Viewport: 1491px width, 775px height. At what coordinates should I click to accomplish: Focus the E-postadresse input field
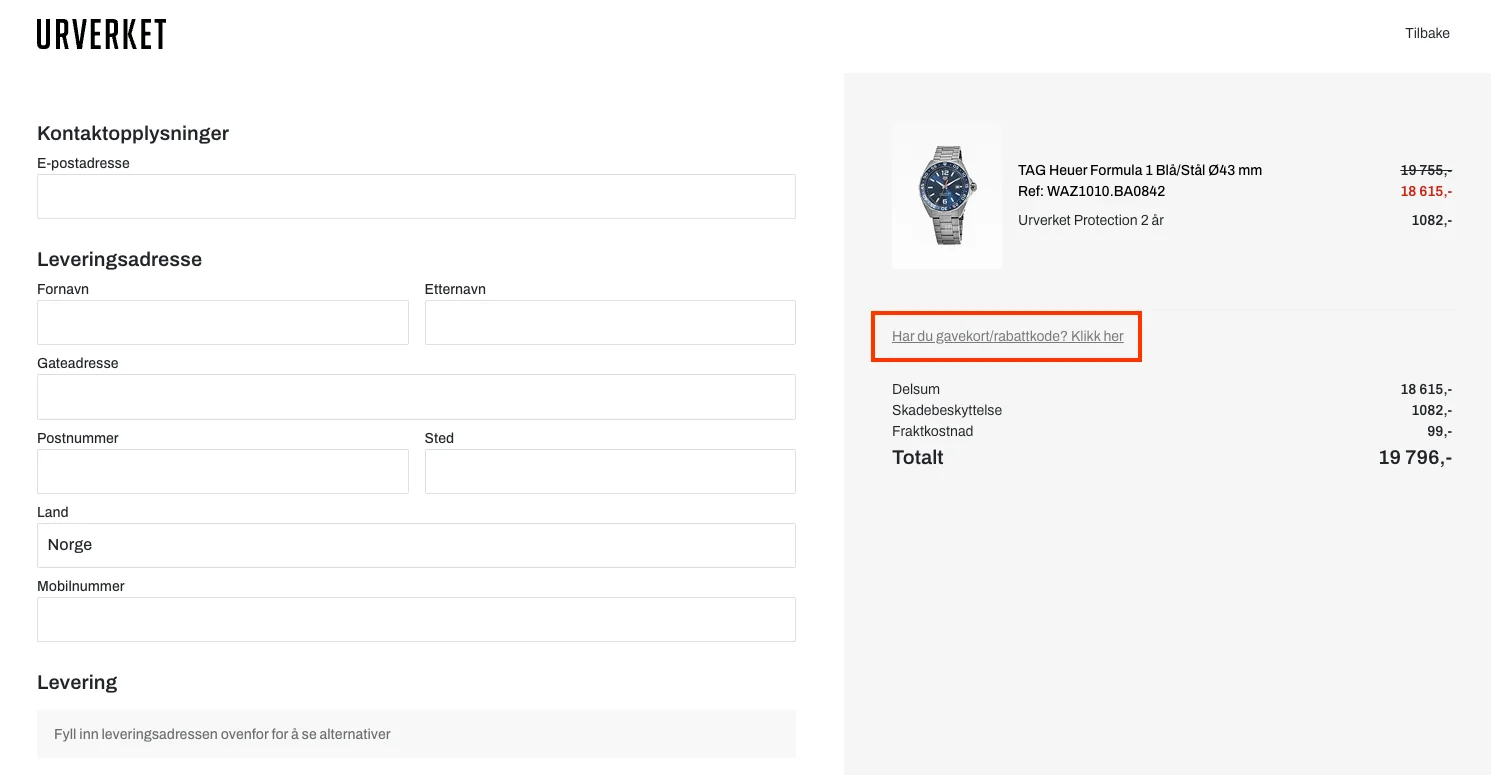tap(416, 196)
